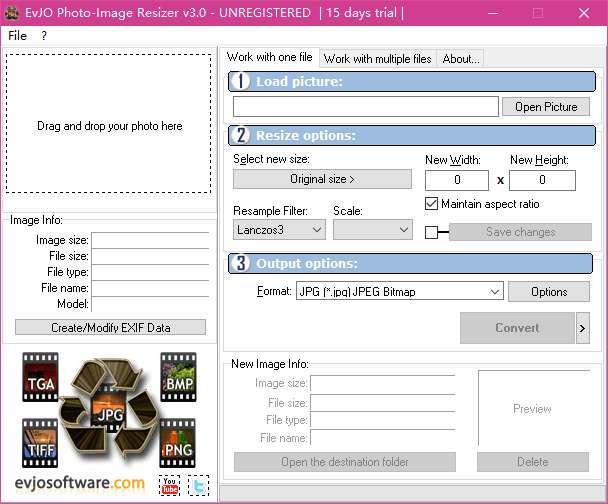Open the output Format dropdown
The height and width of the screenshot is (504, 608).
(399, 292)
